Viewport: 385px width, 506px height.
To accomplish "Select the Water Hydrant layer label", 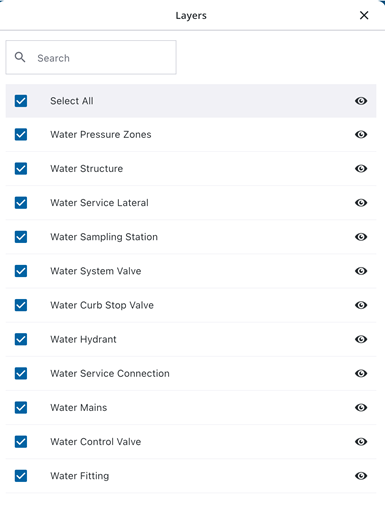I will (83, 339).
